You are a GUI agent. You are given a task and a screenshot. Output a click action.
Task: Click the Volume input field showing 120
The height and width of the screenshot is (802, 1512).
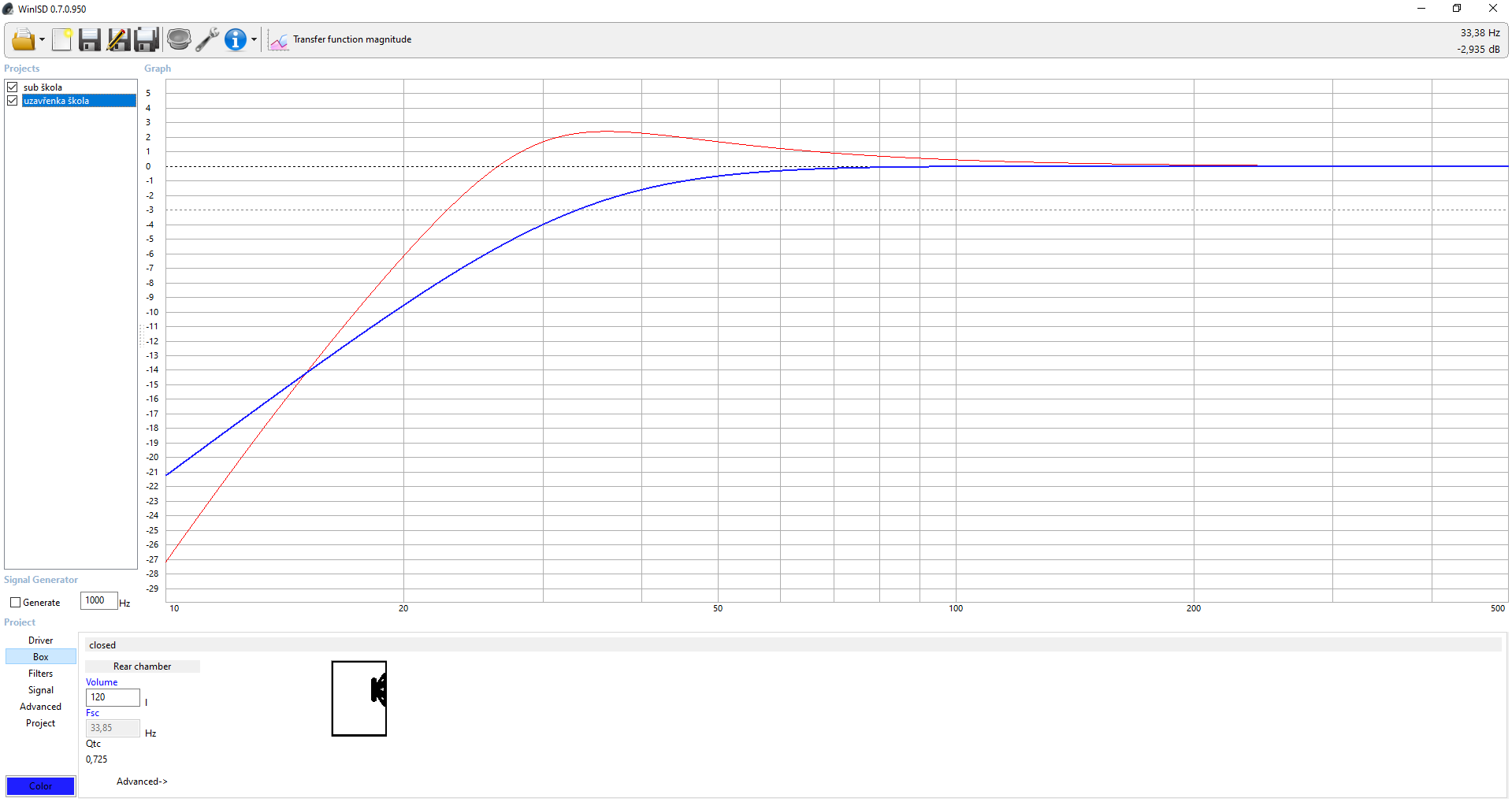coord(113,697)
